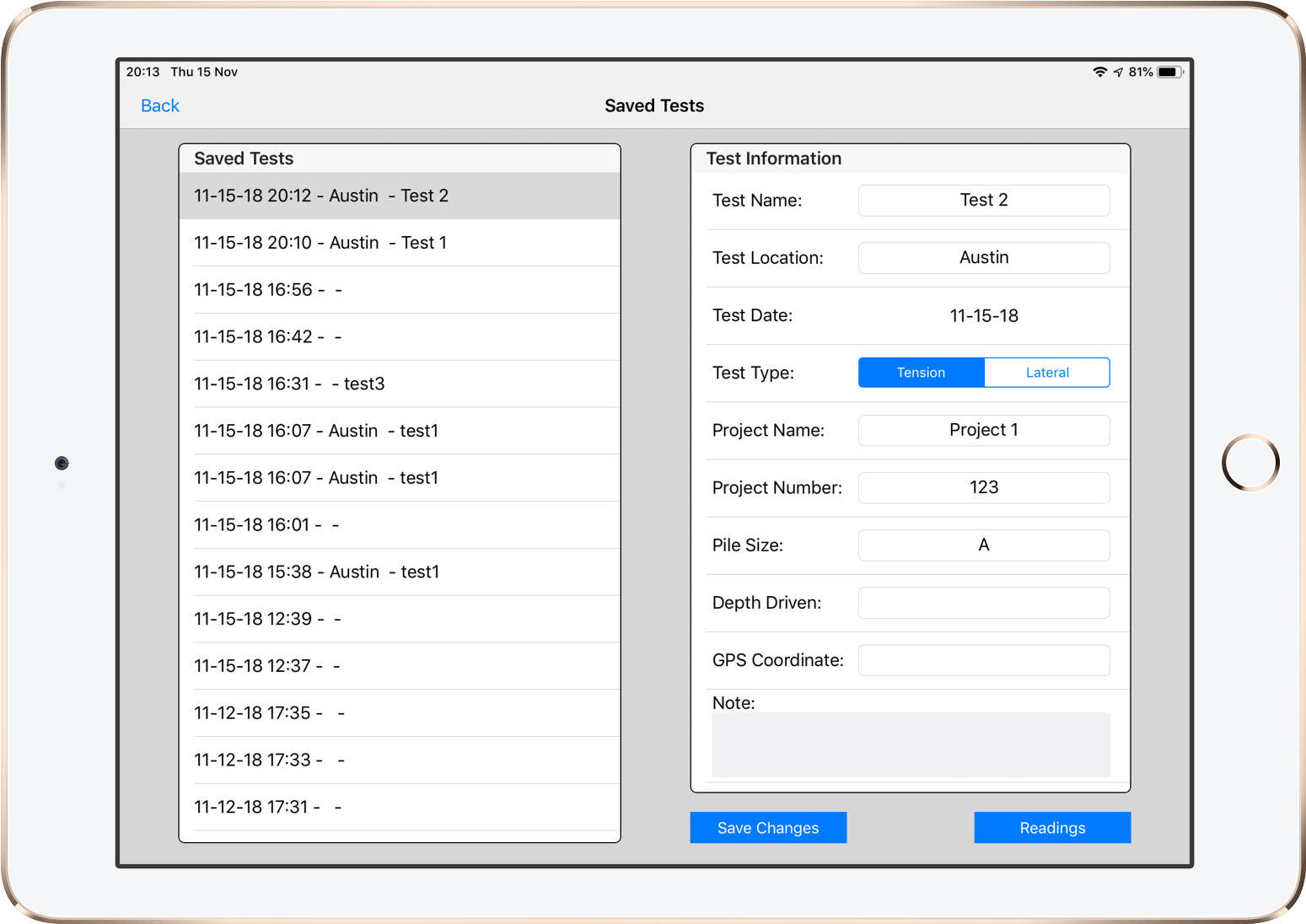This screenshot has width=1306, height=924.
Task: Select saved test 20:10 Austin Test 1
Action: [400, 243]
